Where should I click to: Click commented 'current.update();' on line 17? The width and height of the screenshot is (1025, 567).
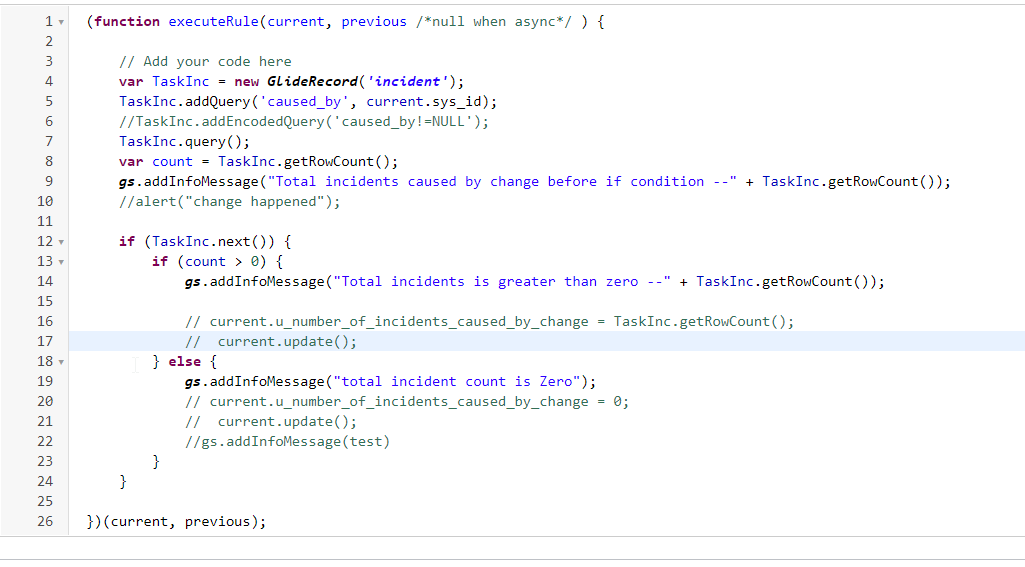point(271,341)
